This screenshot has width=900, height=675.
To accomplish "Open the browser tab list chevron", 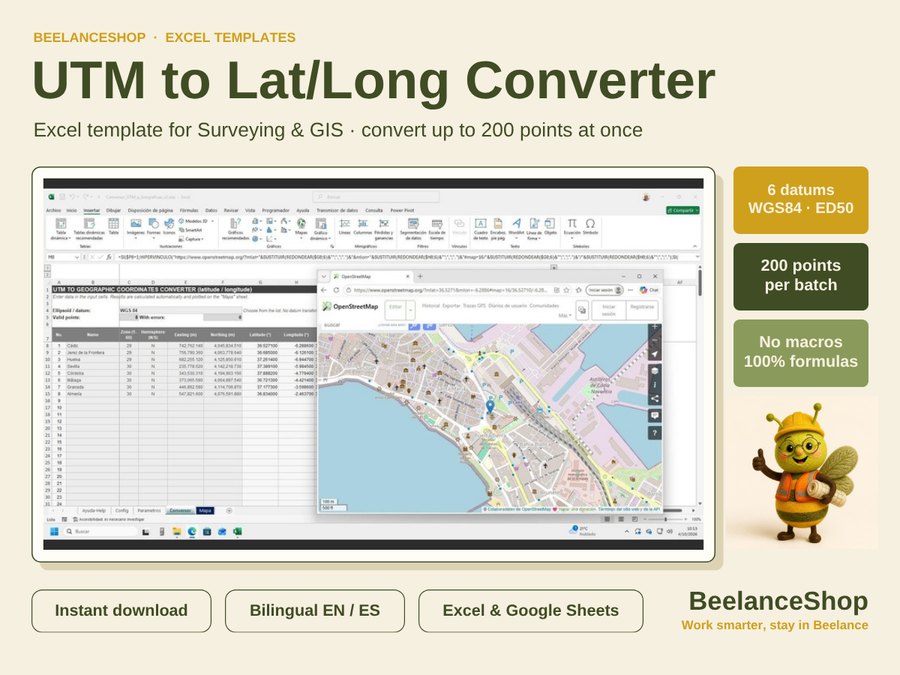I will pyautogui.click(x=324, y=276).
